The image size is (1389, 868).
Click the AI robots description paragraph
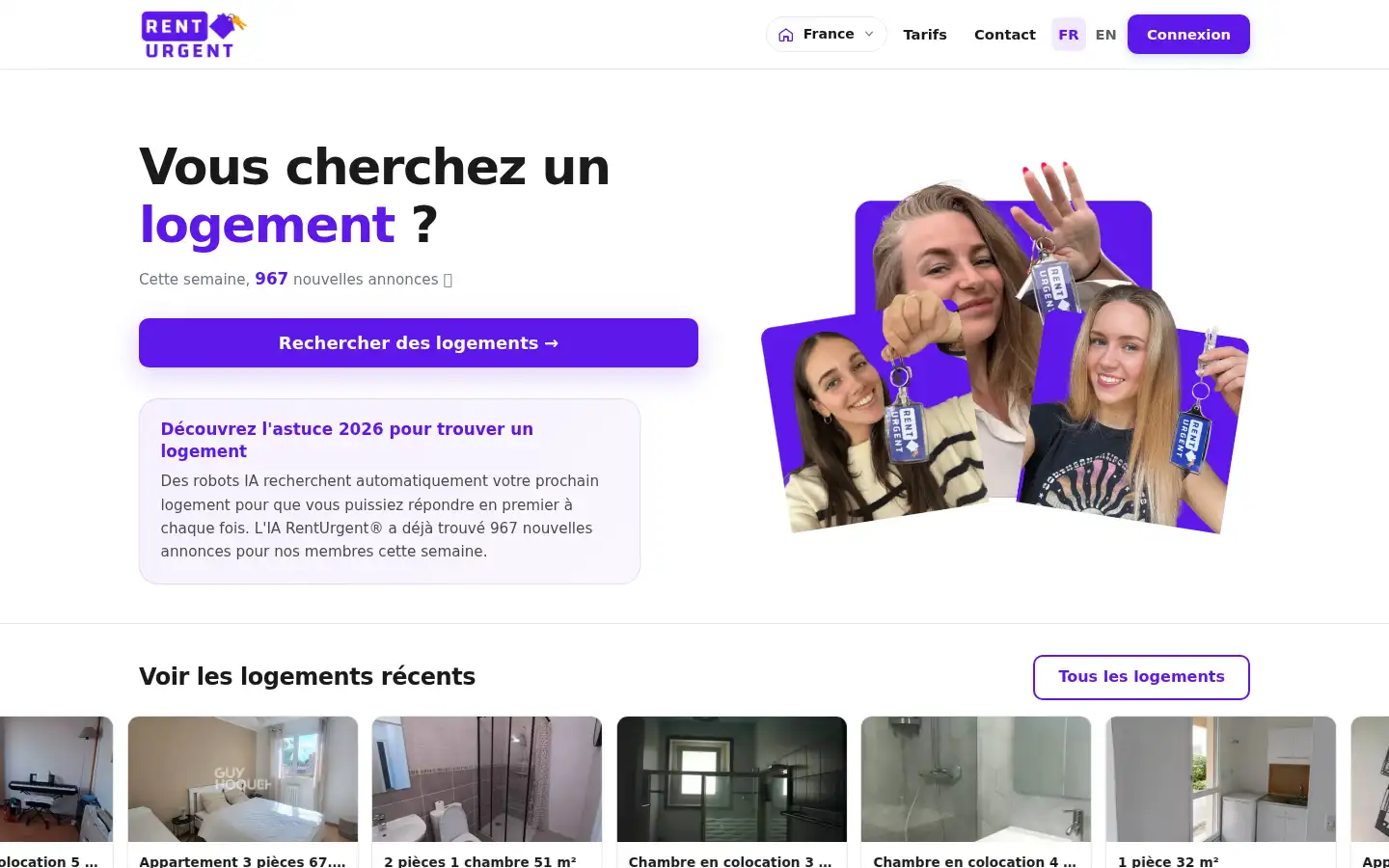tap(380, 516)
